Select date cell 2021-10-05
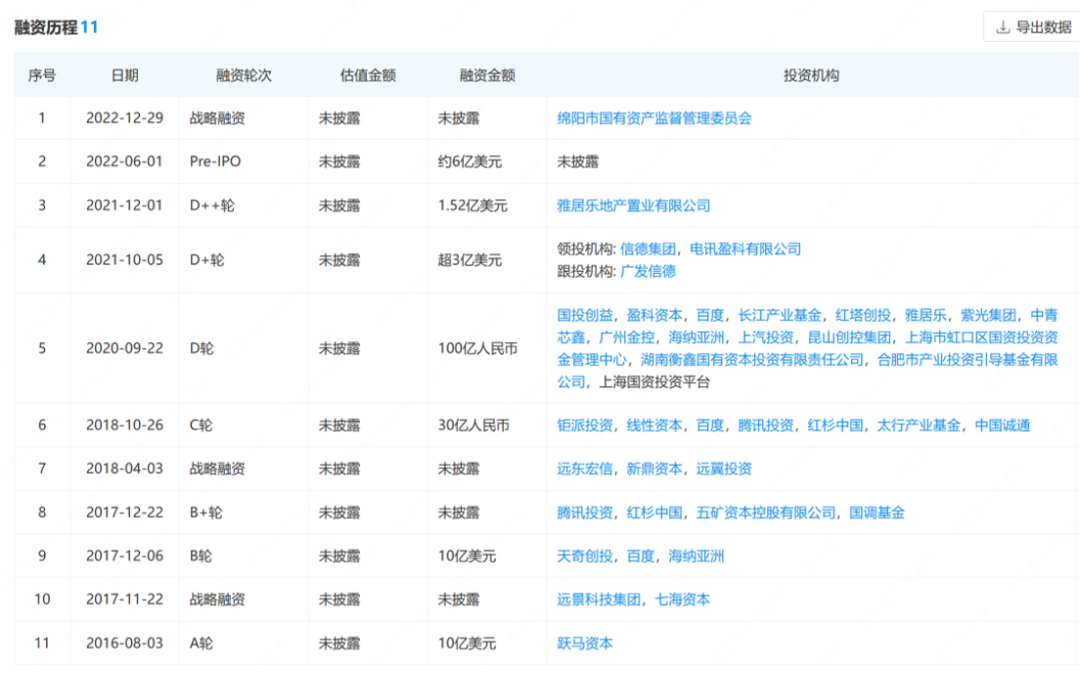The width and height of the screenshot is (1080, 673). 125,260
